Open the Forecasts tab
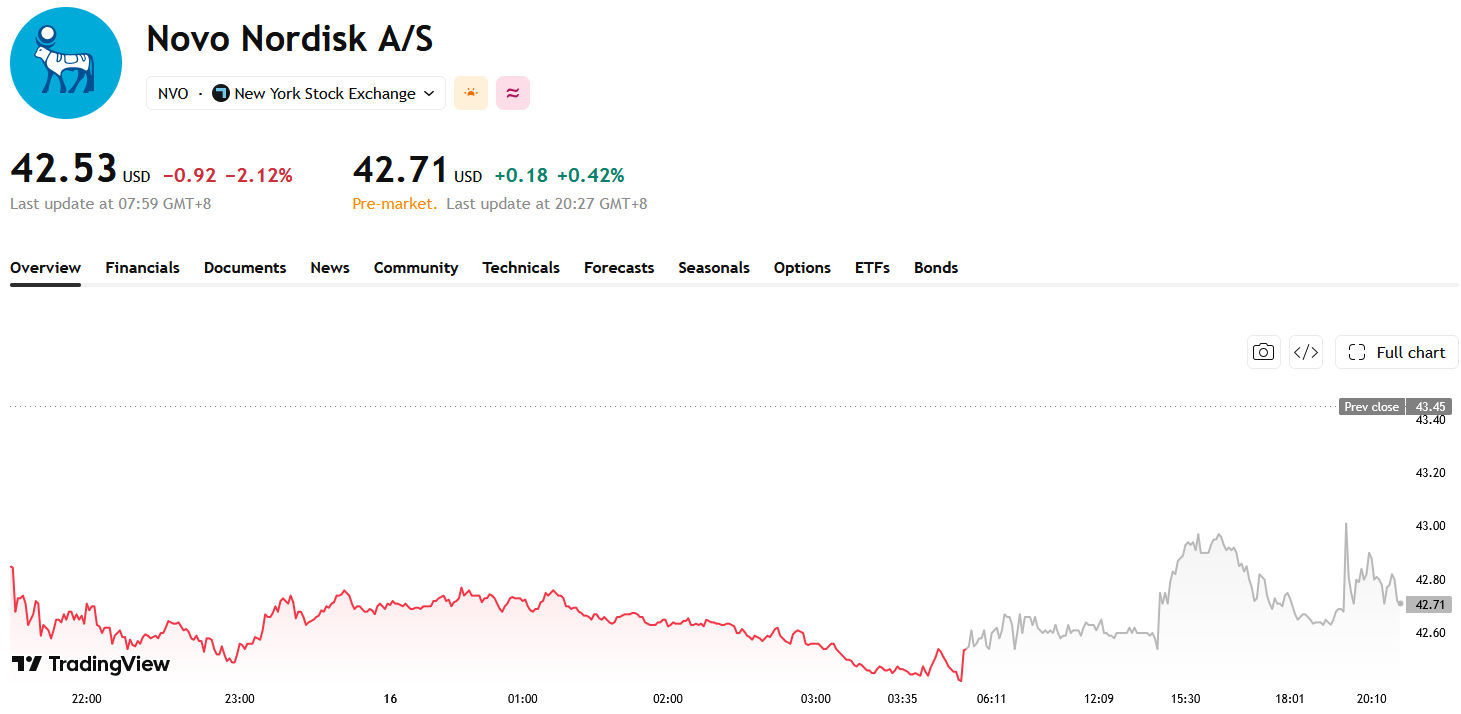1461x714 pixels. (x=619, y=267)
